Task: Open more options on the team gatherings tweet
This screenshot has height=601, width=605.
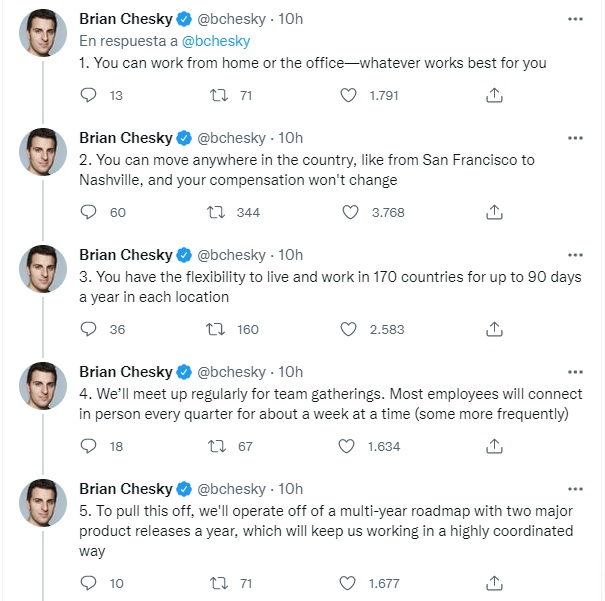Action: [575, 371]
